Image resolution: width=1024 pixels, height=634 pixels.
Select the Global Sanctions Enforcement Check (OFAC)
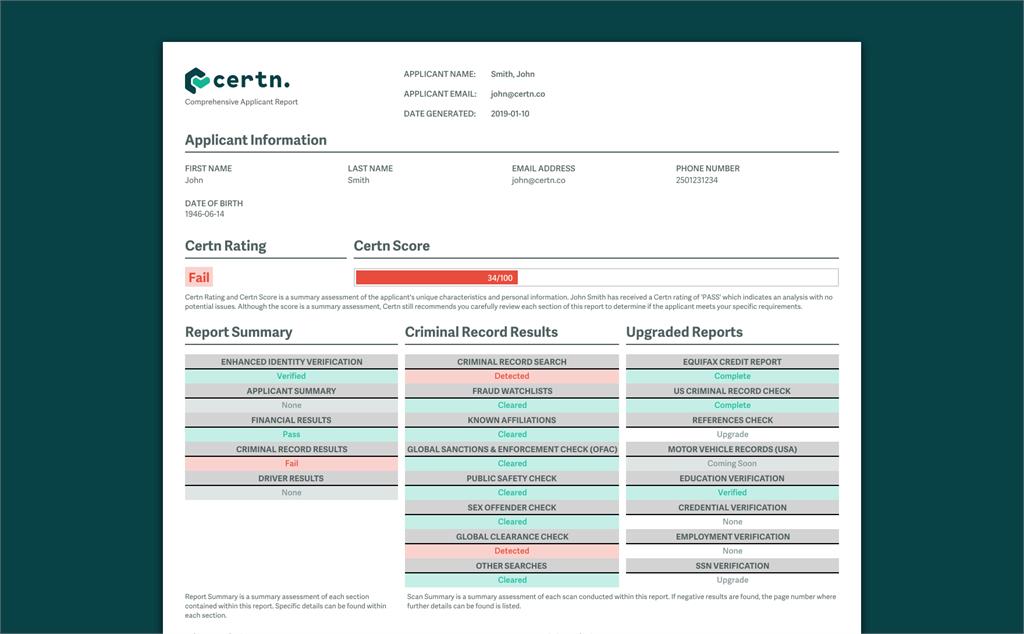click(x=511, y=449)
